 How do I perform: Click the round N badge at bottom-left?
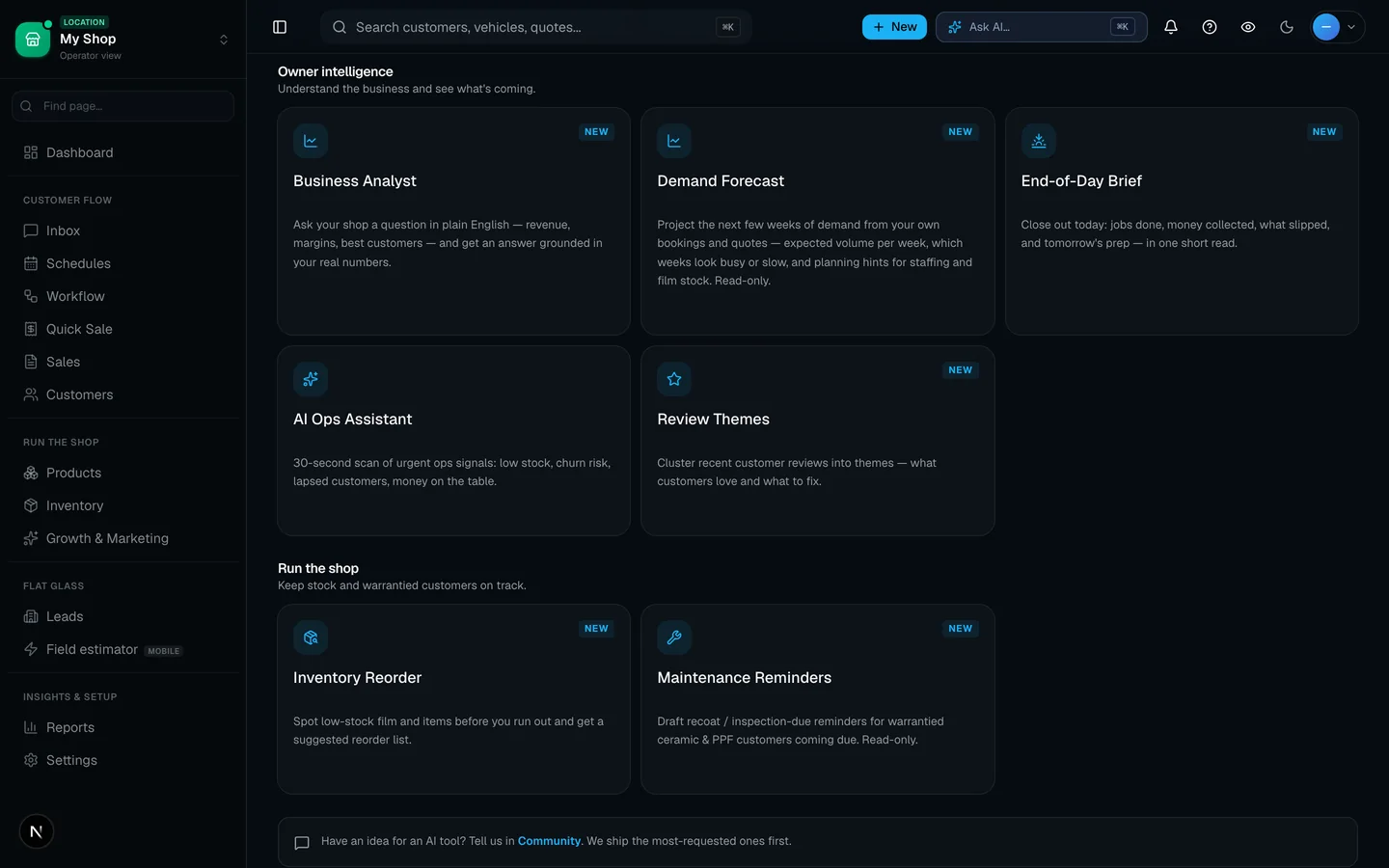point(37,831)
